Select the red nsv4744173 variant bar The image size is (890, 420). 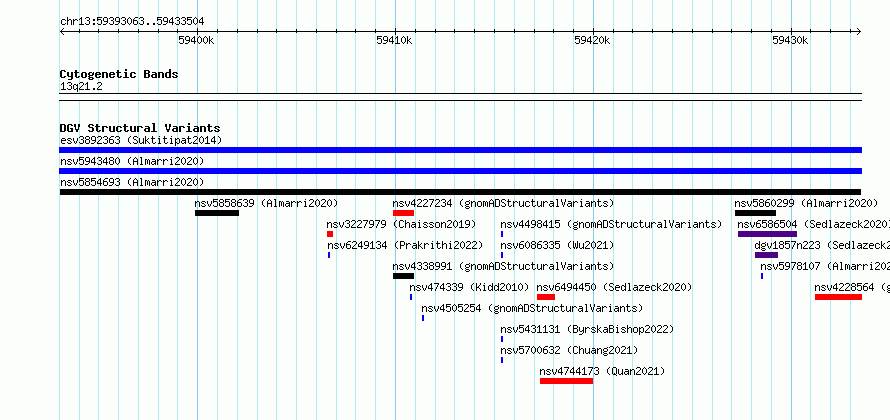pyautogui.click(x=566, y=381)
